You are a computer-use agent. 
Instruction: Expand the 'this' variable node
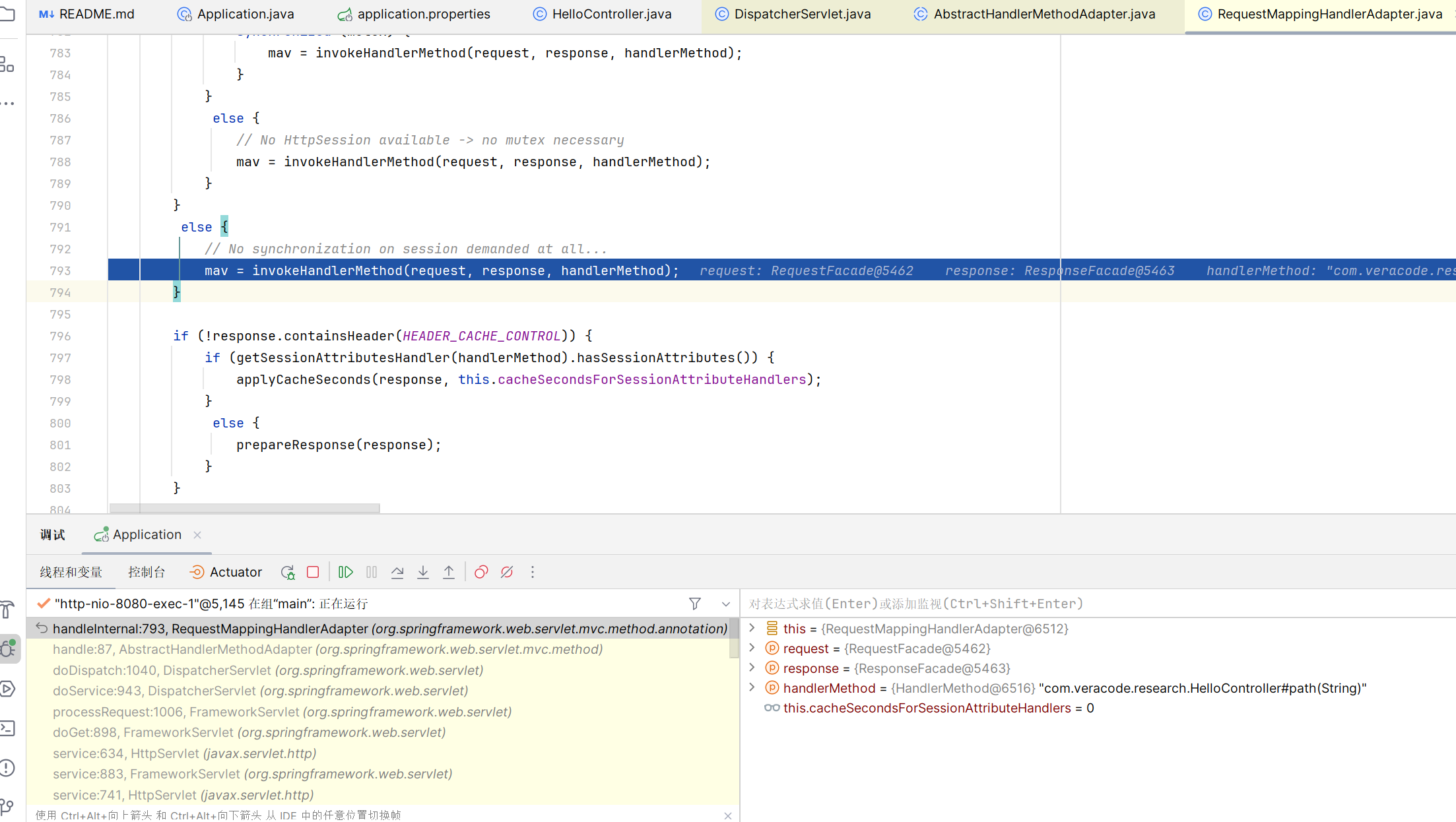[753, 628]
